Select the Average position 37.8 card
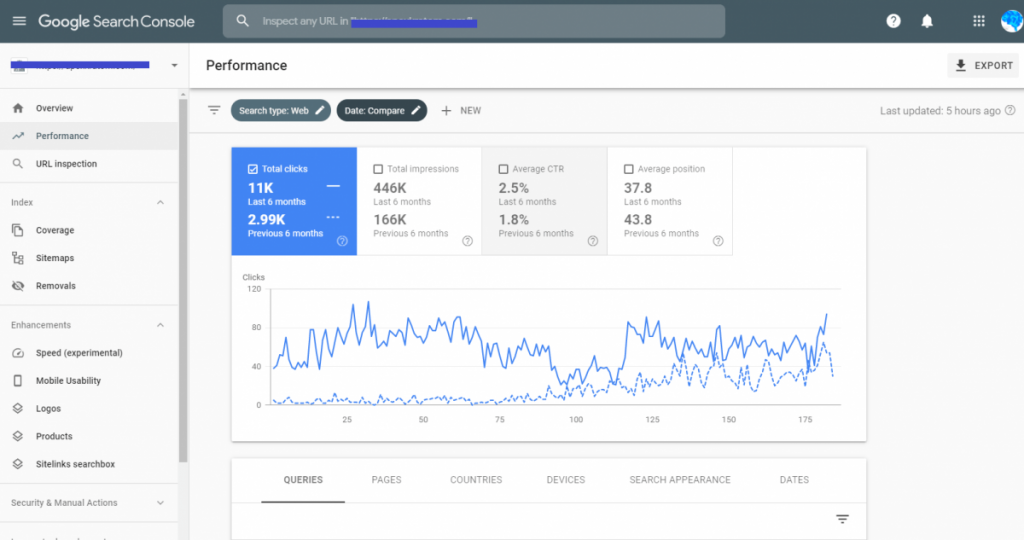This screenshot has height=540, width=1024. pos(670,201)
